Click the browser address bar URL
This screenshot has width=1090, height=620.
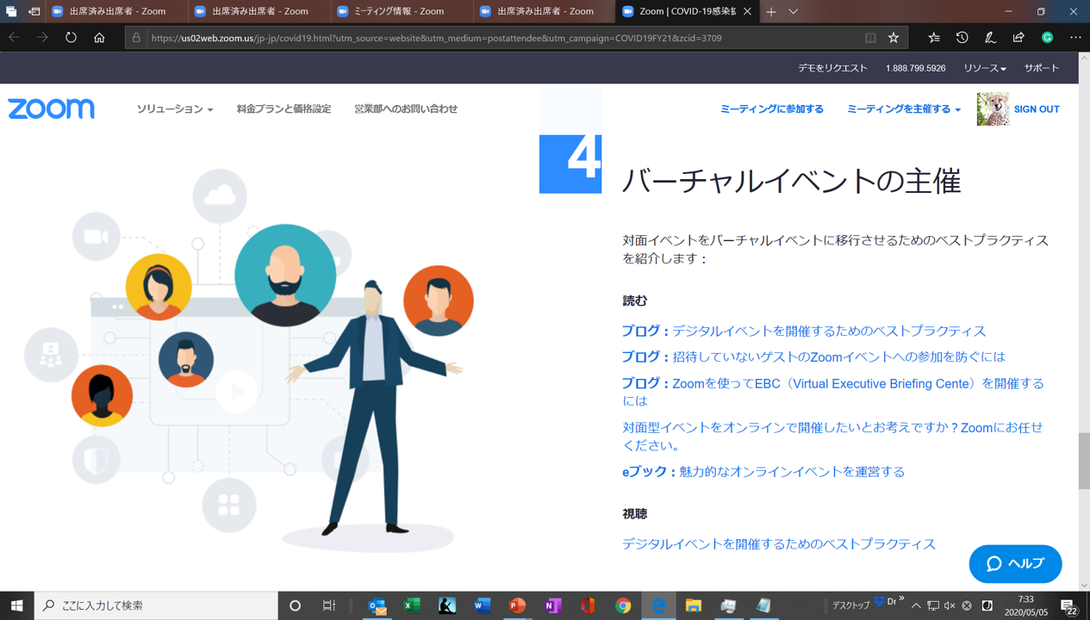tap(437, 38)
